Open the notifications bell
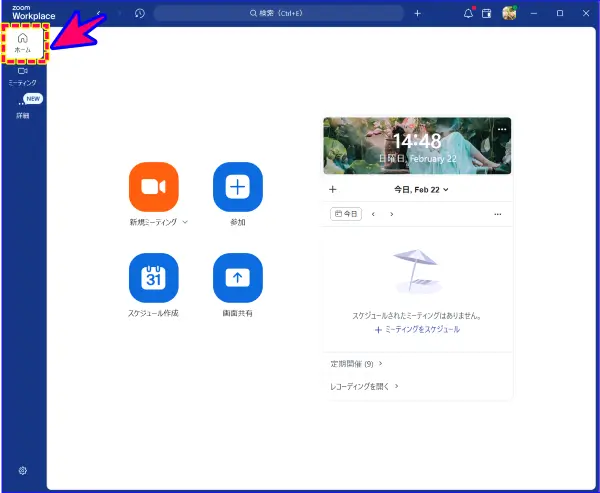 point(468,13)
